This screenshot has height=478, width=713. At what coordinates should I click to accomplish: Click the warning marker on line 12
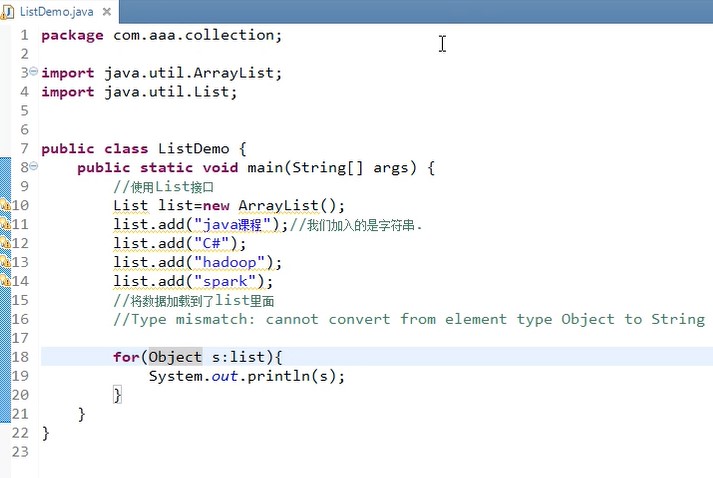tap(5, 243)
